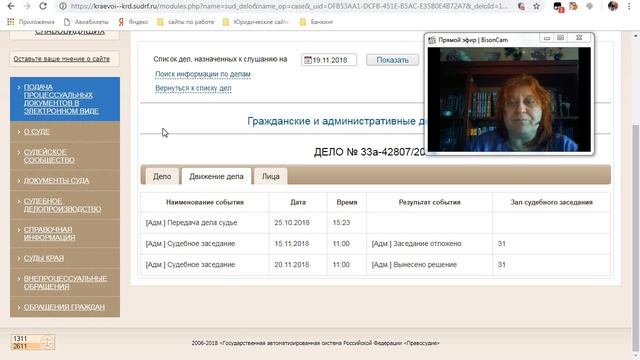This screenshot has height=360, width=640.
Task: Open the Банкинг bookmark folder
Action: (x=317, y=22)
